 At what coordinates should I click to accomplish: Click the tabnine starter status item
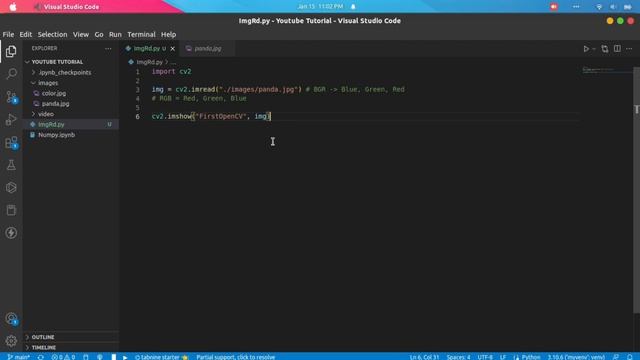[161, 357]
